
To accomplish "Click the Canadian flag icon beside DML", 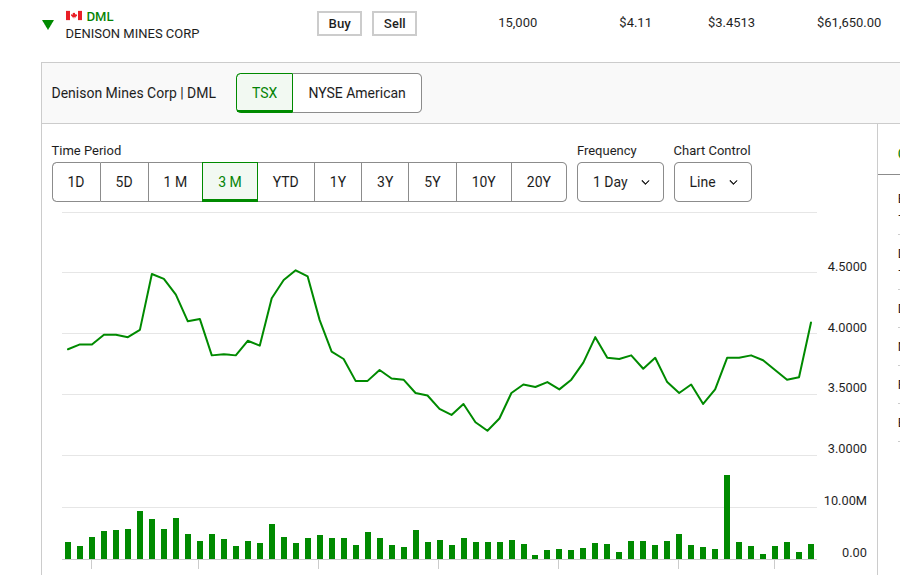I will tap(73, 15).
